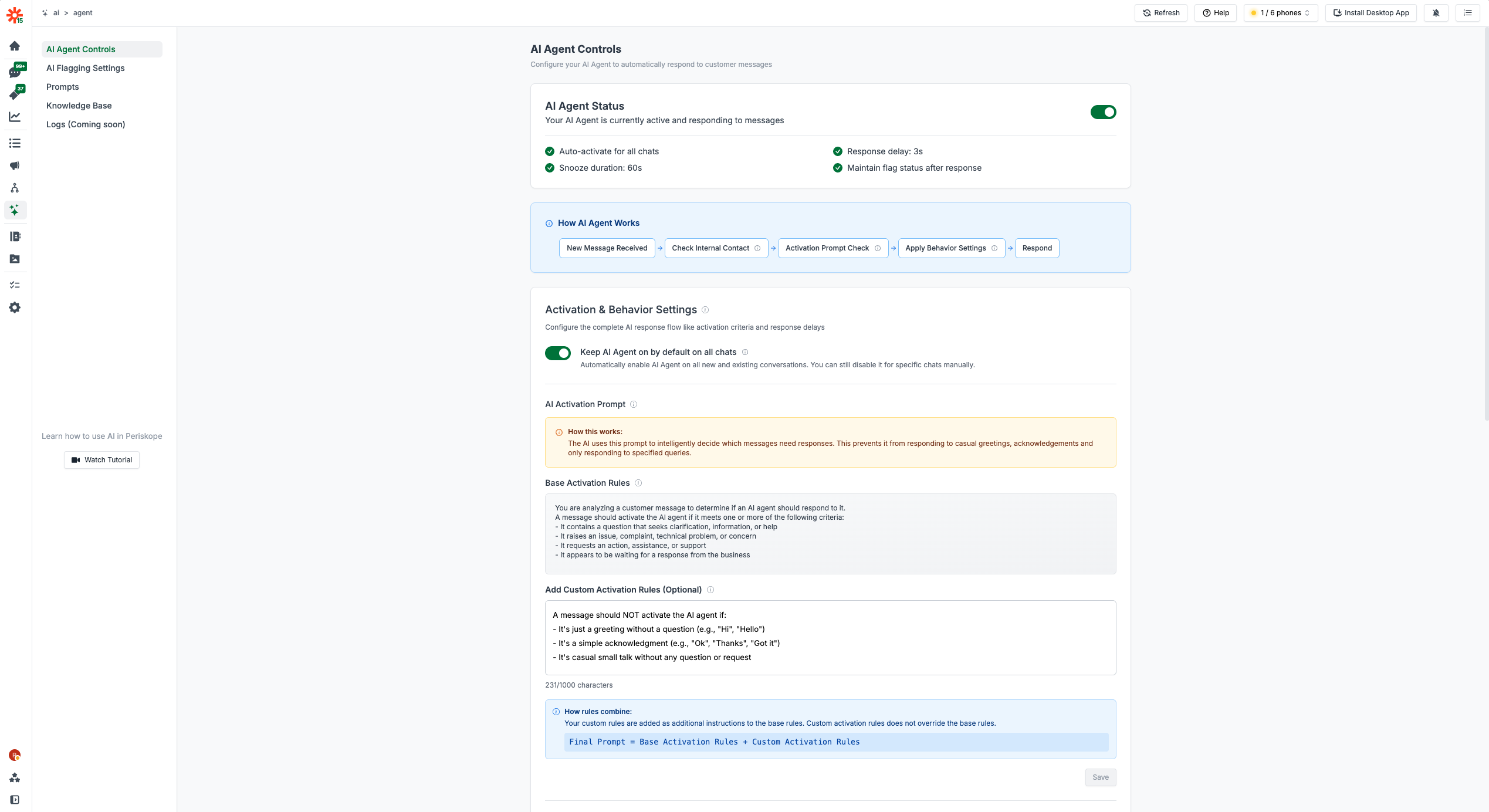Open the 1 / 6 phones dropdown
Screen dimensions: 1489x812
click(1280, 13)
